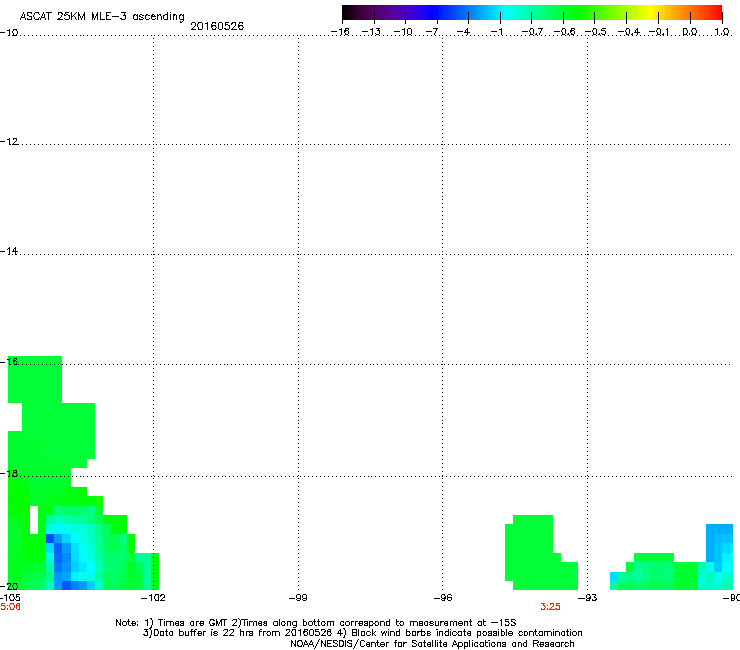This screenshot has width=740, height=650.
Task: Click the title "ASCAT 25KM MLE-3 ascending"
Action: point(102,17)
